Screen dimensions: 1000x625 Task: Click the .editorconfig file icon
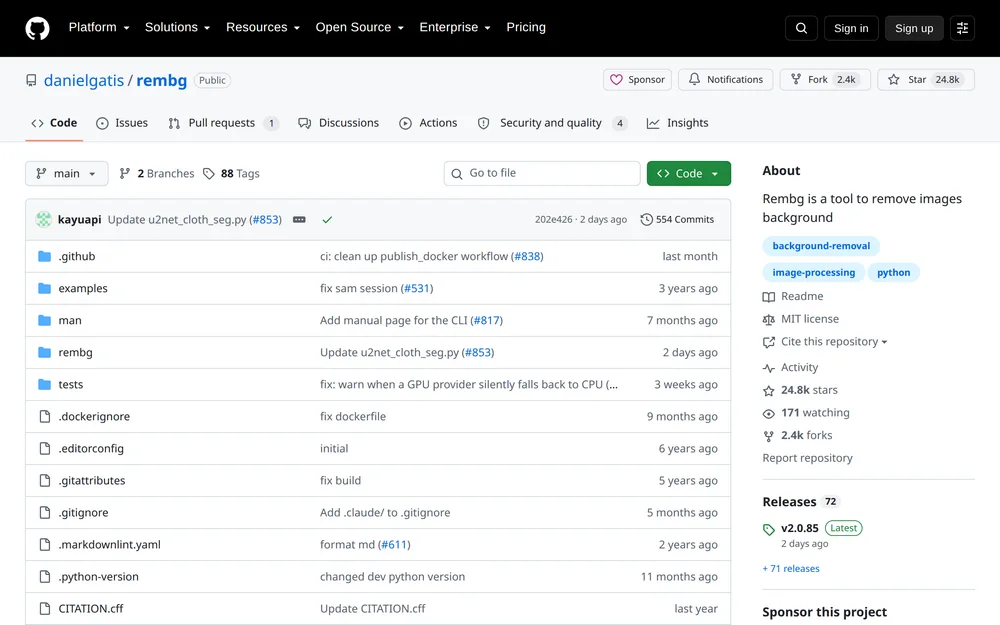pos(45,448)
